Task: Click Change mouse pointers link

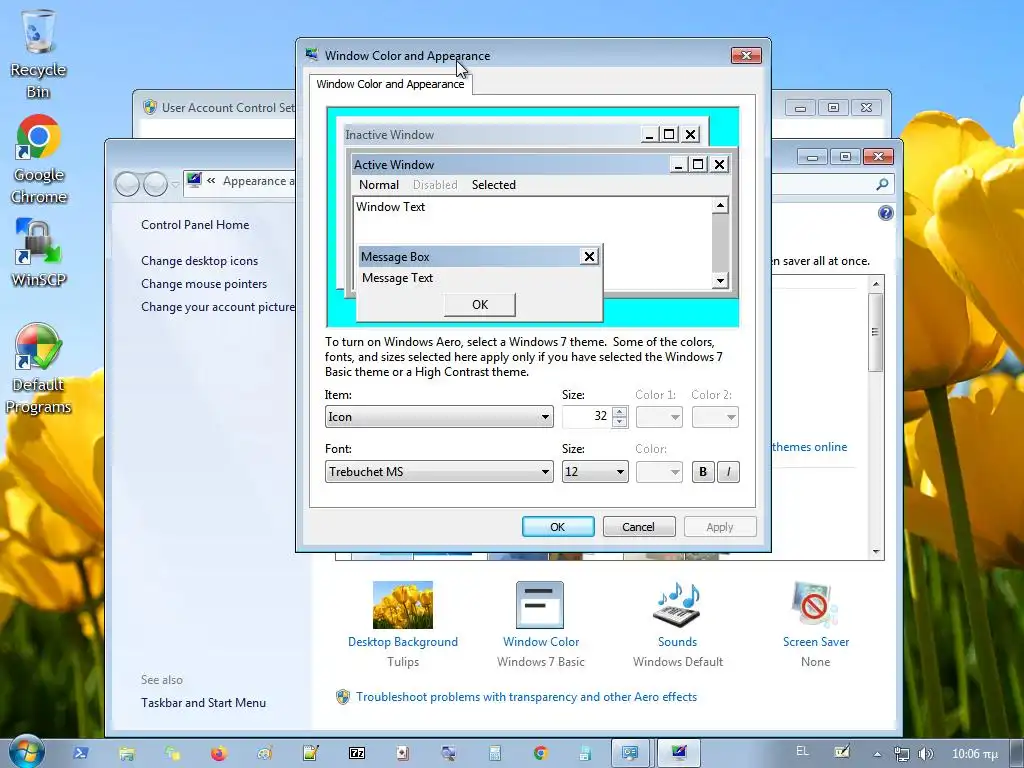Action: pyautogui.click(x=204, y=283)
